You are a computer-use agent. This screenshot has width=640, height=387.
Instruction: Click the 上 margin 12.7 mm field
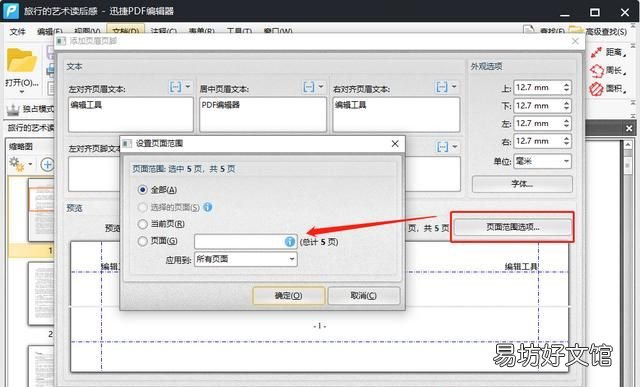click(x=542, y=87)
